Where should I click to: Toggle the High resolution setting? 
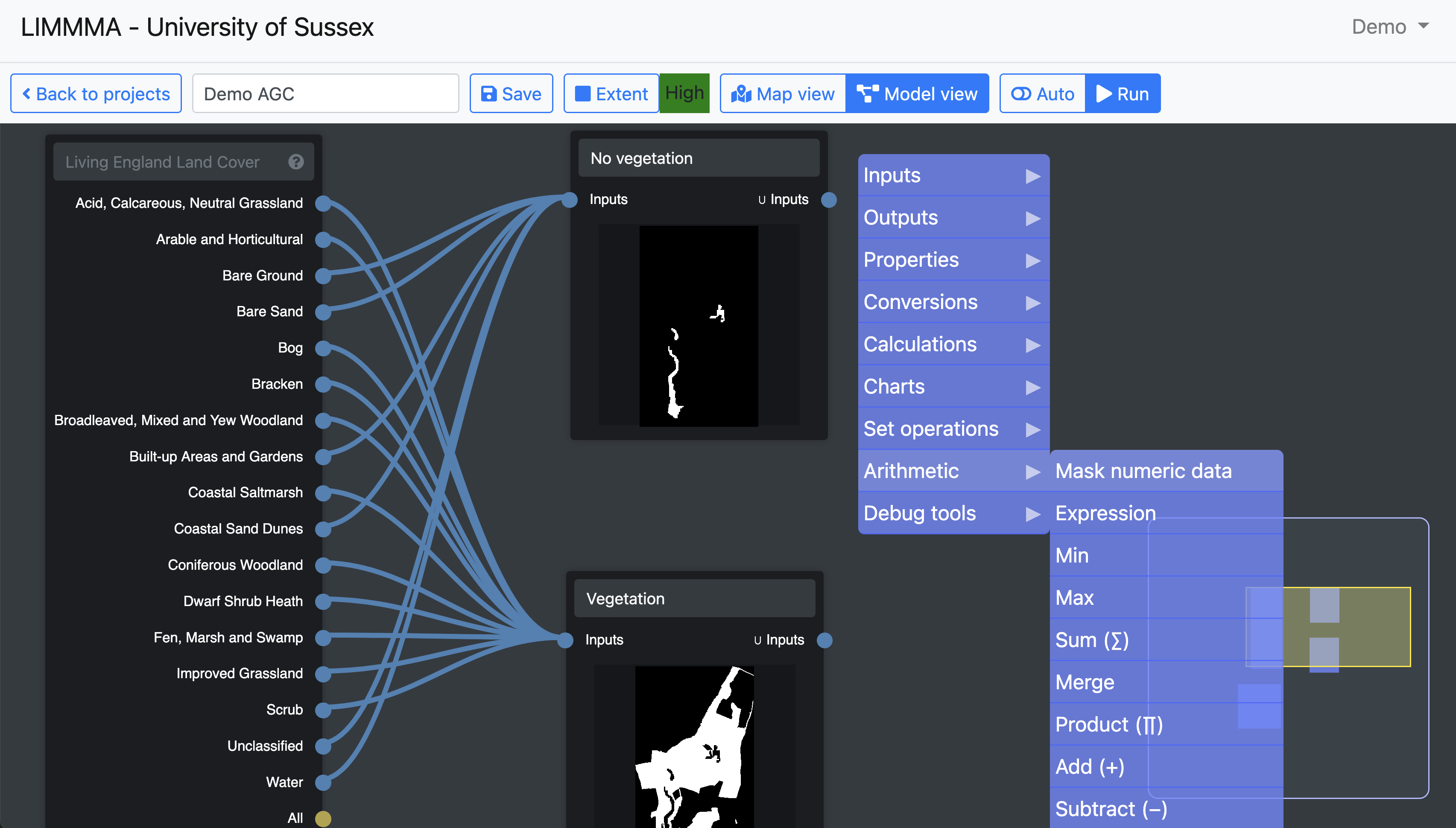(x=684, y=93)
